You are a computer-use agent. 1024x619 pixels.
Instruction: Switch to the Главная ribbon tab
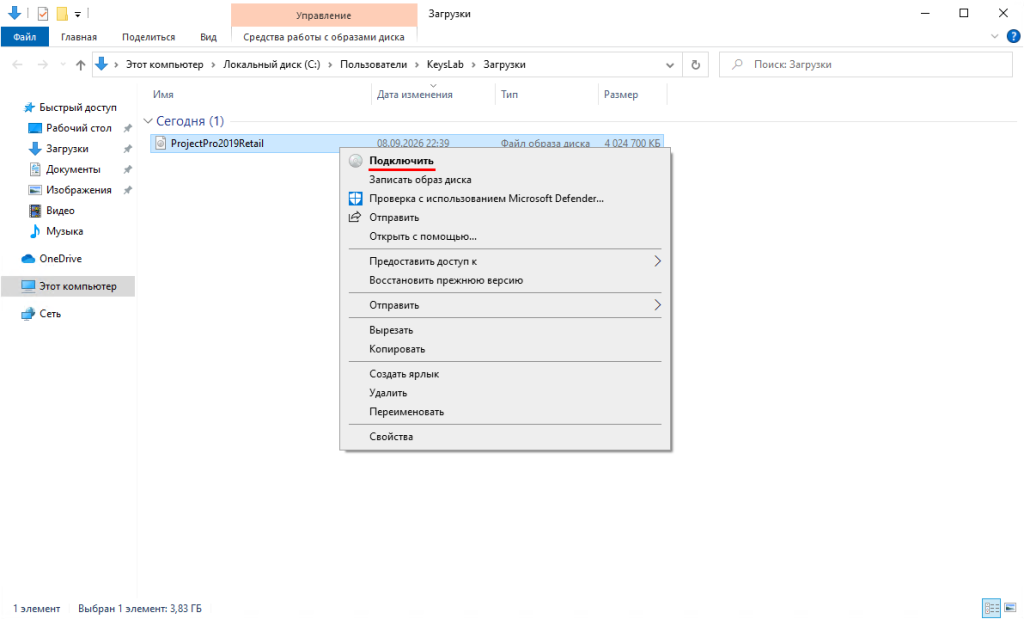point(79,37)
